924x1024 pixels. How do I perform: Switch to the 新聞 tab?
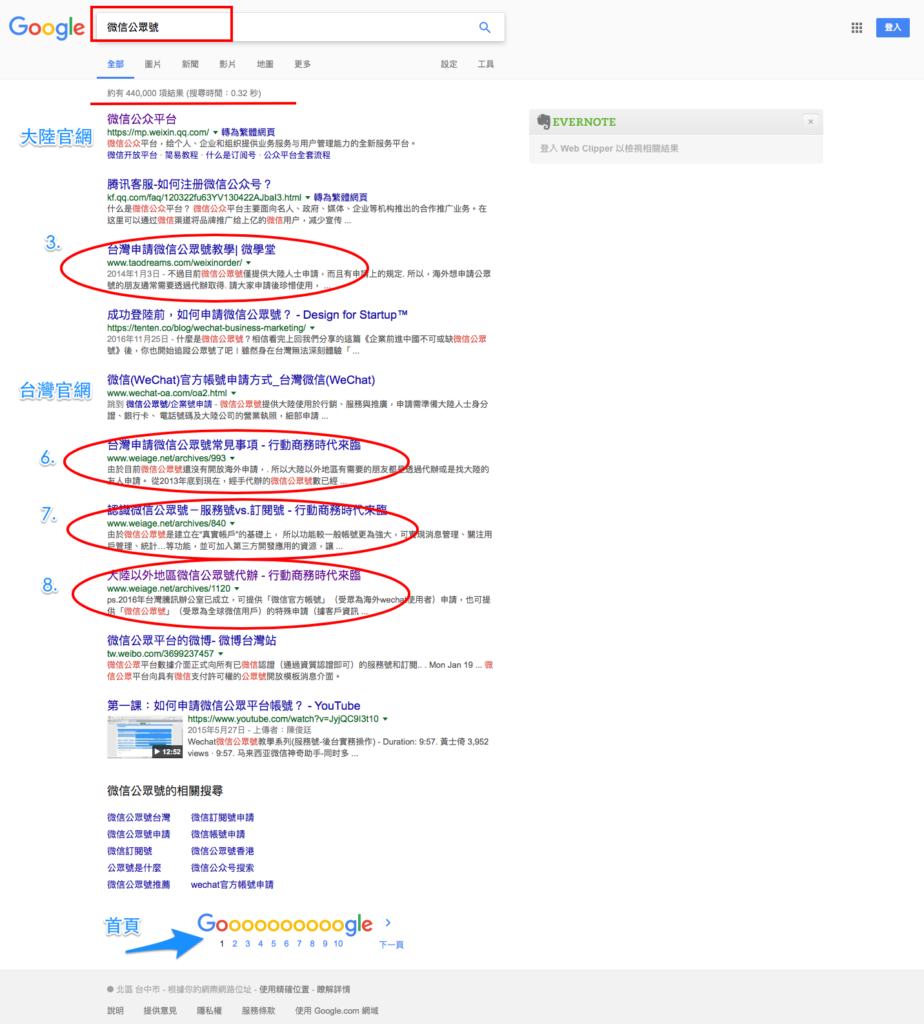click(x=190, y=64)
